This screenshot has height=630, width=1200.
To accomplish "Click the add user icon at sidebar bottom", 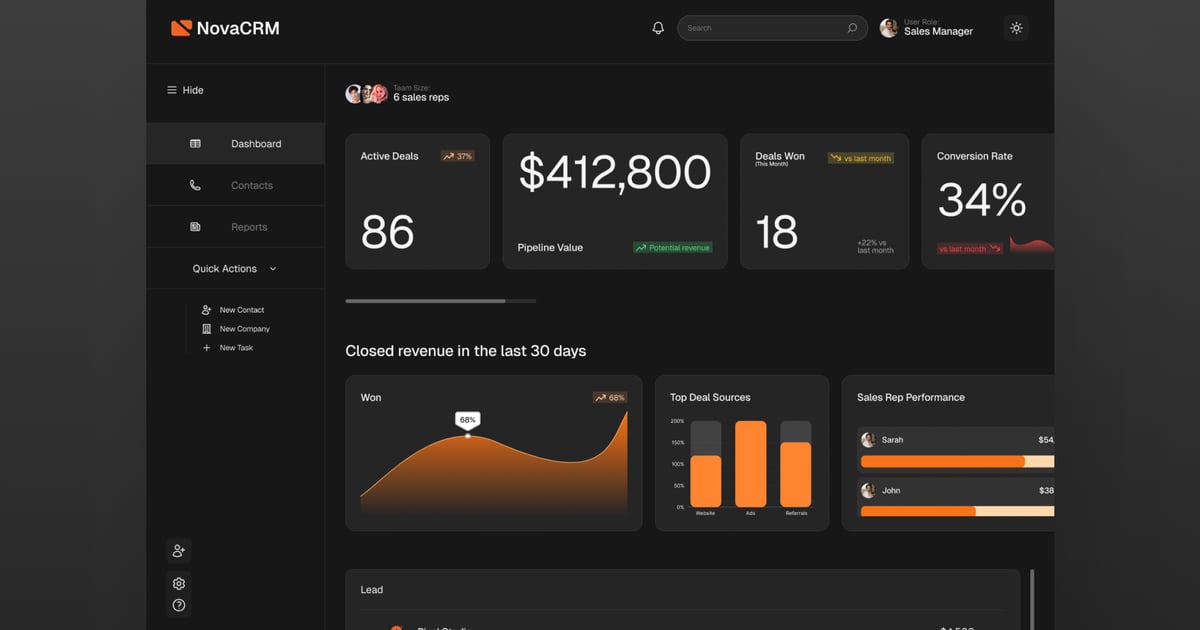I will (x=179, y=551).
